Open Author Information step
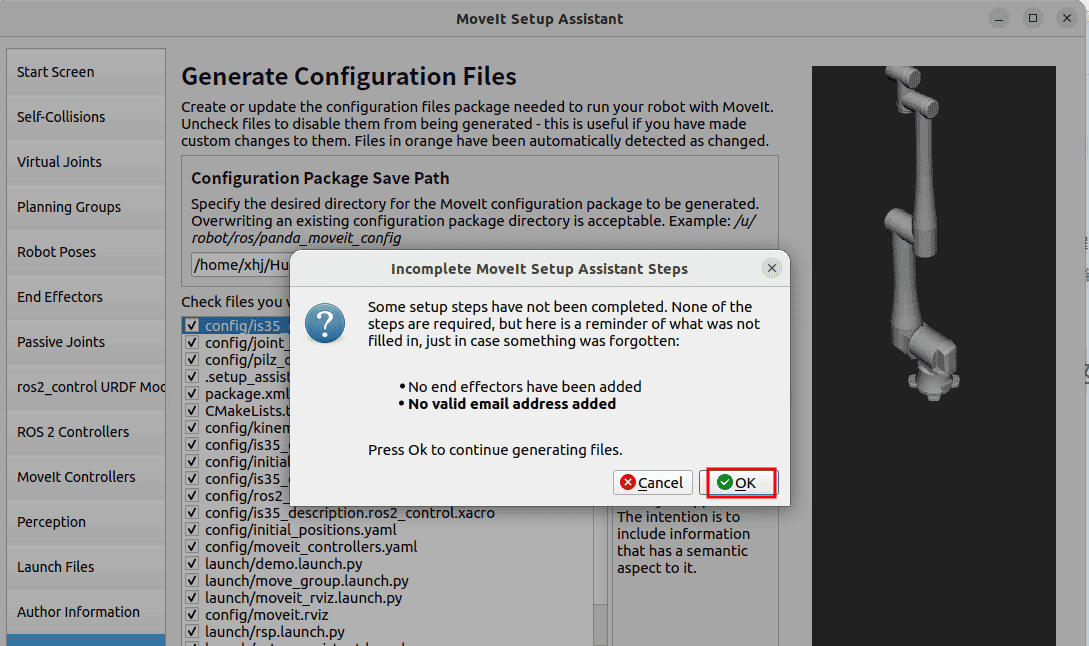Viewport: 1089px width, 646px height. tap(86, 612)
